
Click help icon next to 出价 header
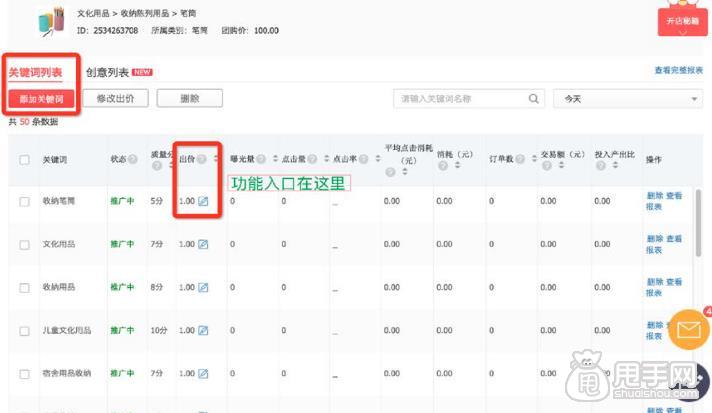[202, 159]
